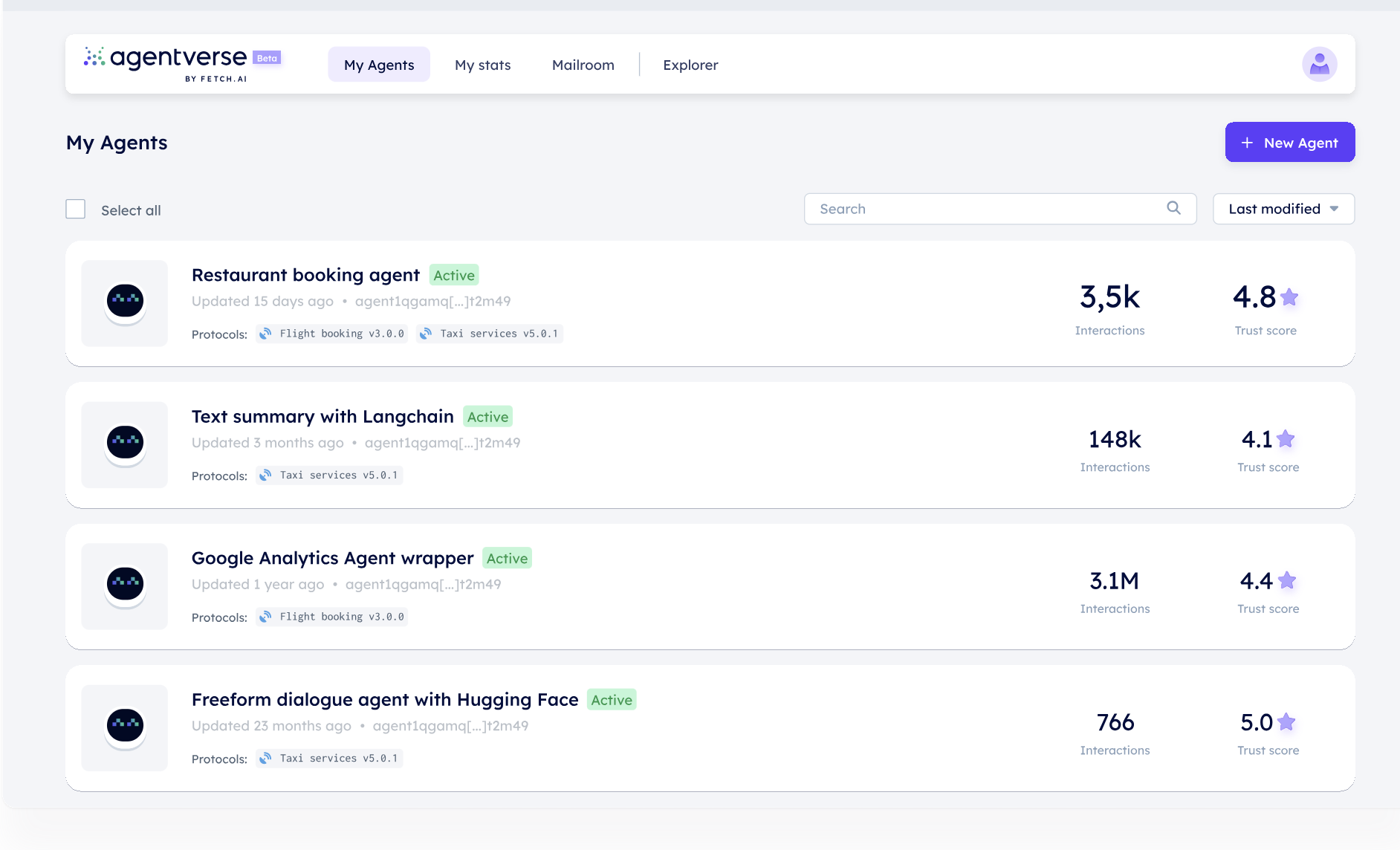This screenshot has height=850, width=1400.
Task: Click the agentverse logo
Action: coord(166,64)
